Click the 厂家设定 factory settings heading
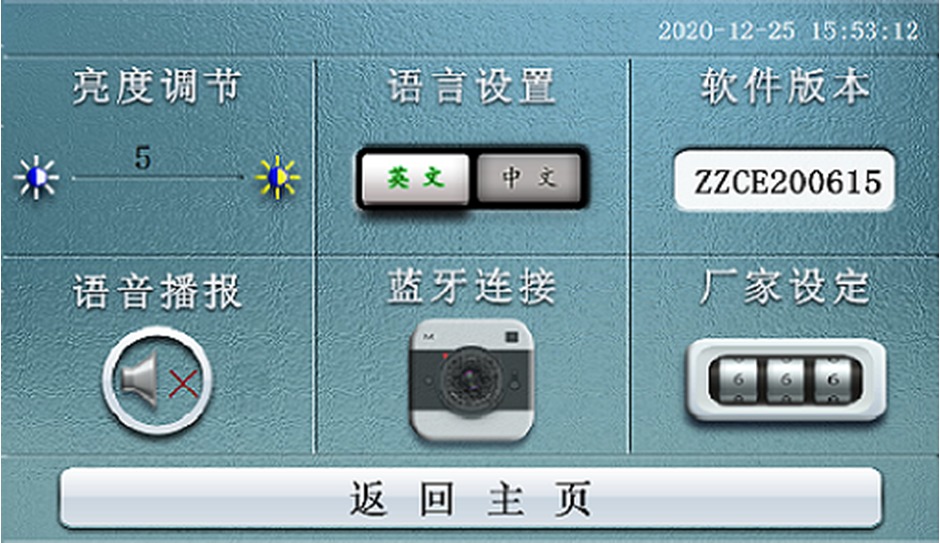This screenshot has height=543, width=940. 785,287
